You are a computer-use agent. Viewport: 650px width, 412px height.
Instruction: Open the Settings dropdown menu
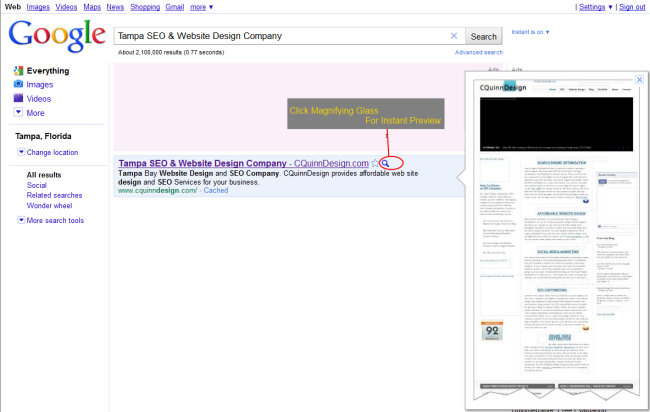[x=596, y=7]
